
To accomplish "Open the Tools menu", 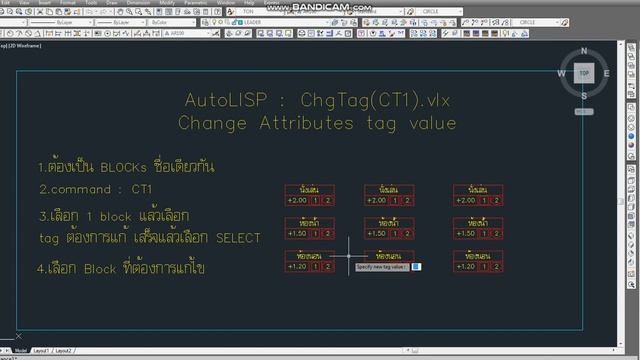I will click(91, 2).
